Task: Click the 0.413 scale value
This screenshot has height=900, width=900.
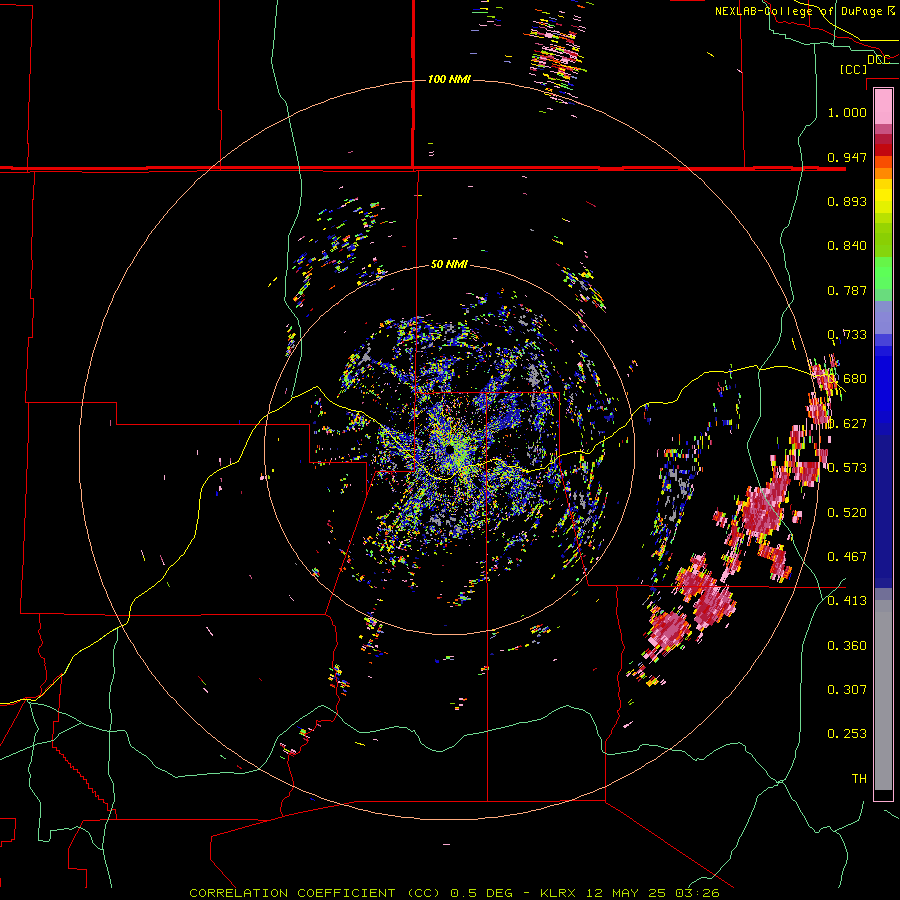Action: pyautogui.click(x=847, y=601)
